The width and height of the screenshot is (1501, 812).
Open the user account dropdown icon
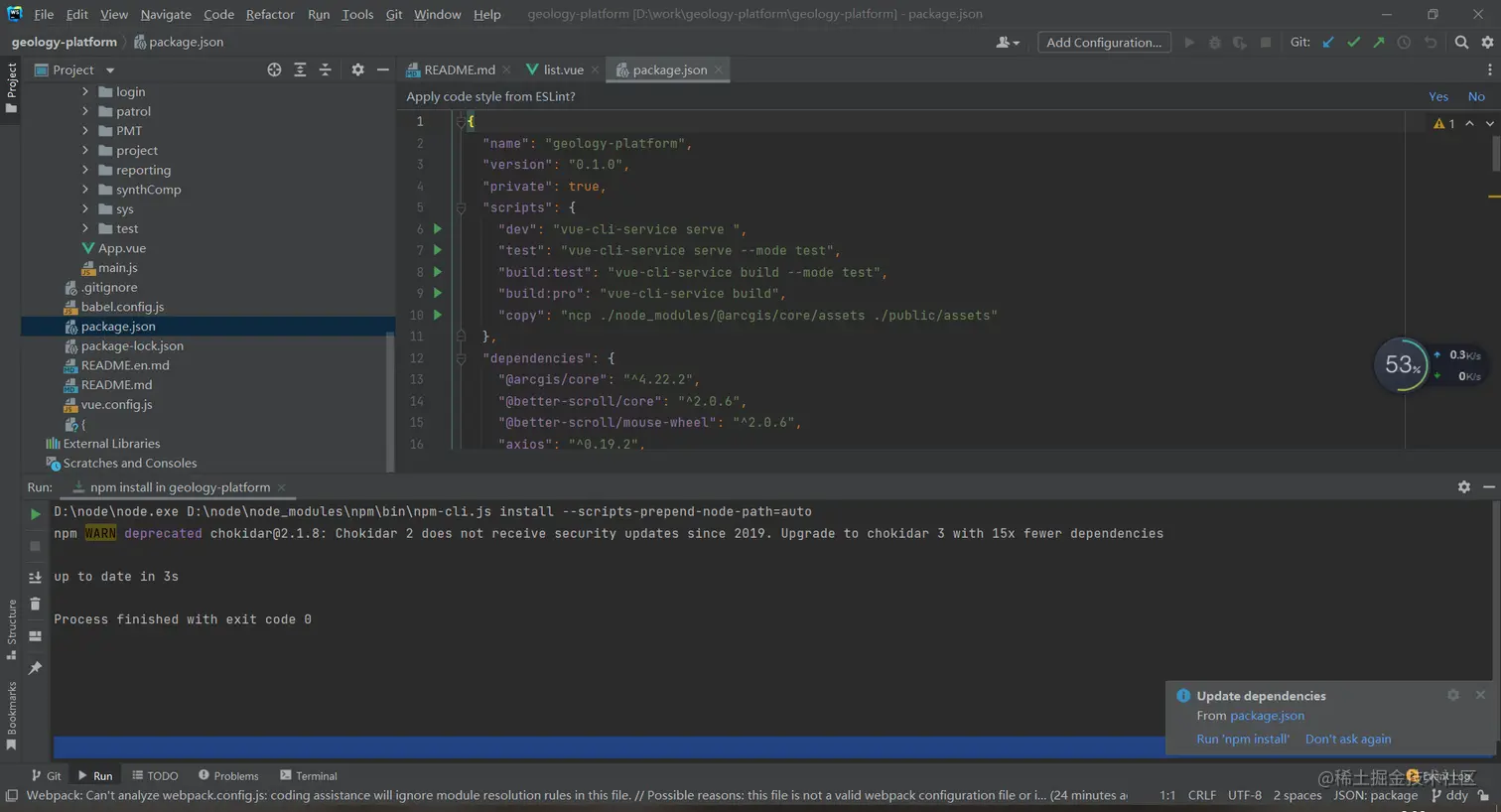tap(1008, 42)
